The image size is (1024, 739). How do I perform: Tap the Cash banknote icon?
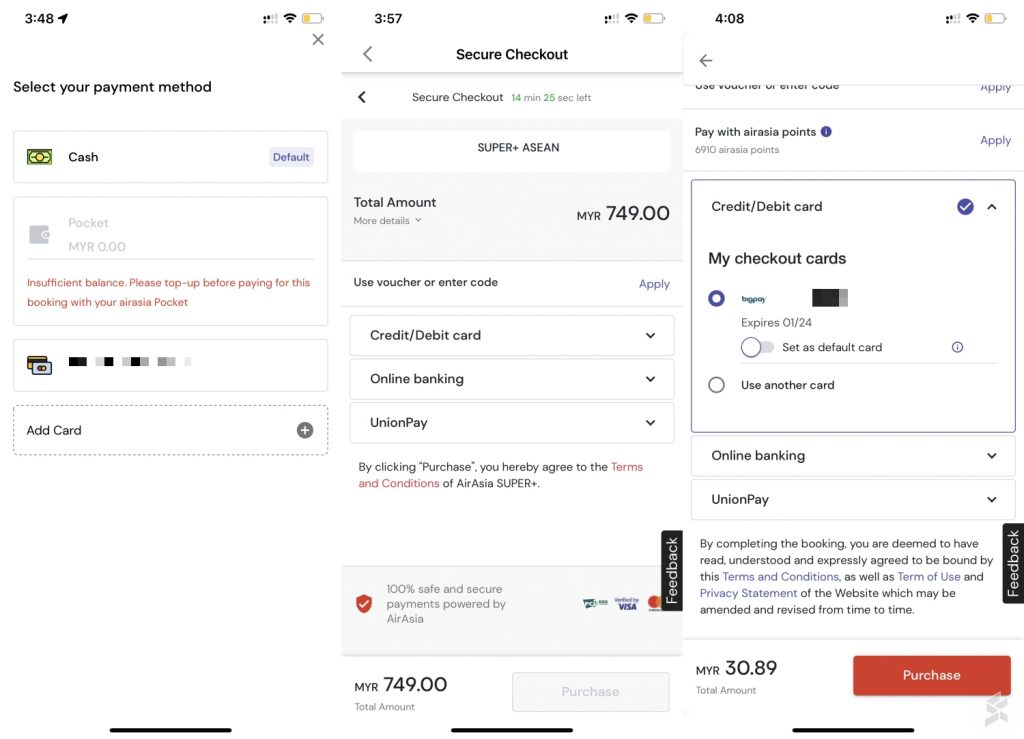40,157
